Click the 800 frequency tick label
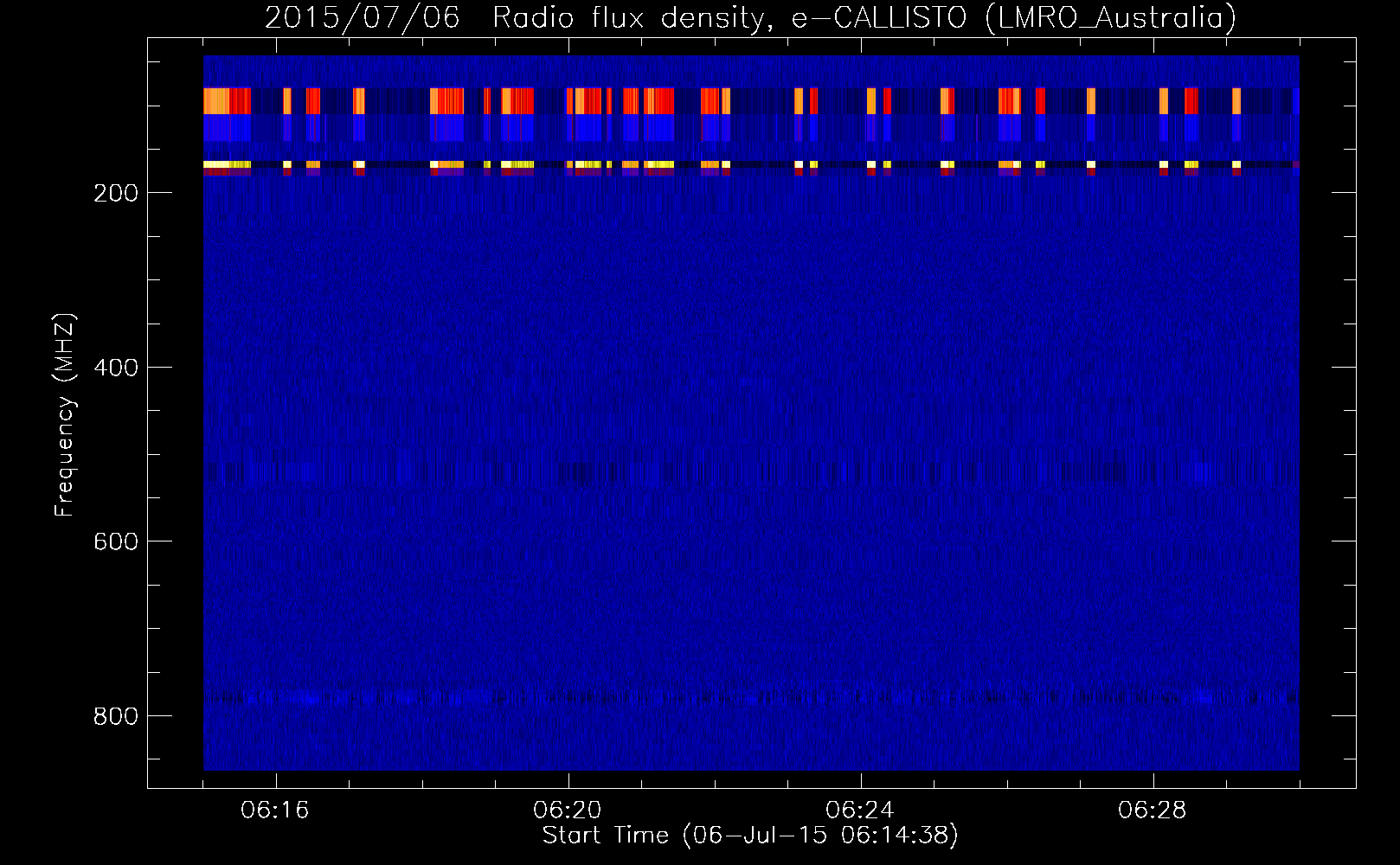The image size is (1400, 865). coord(116,716)
